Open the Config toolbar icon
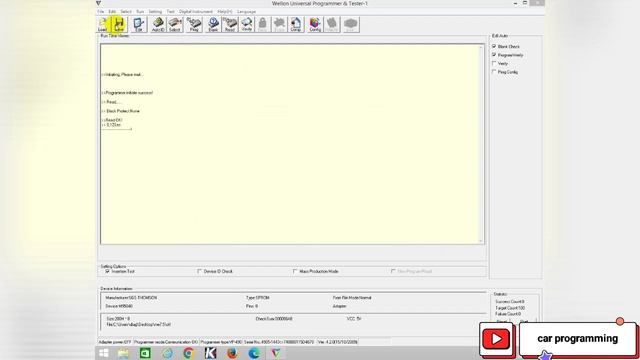The image size is (640, 360). [315, 24]
